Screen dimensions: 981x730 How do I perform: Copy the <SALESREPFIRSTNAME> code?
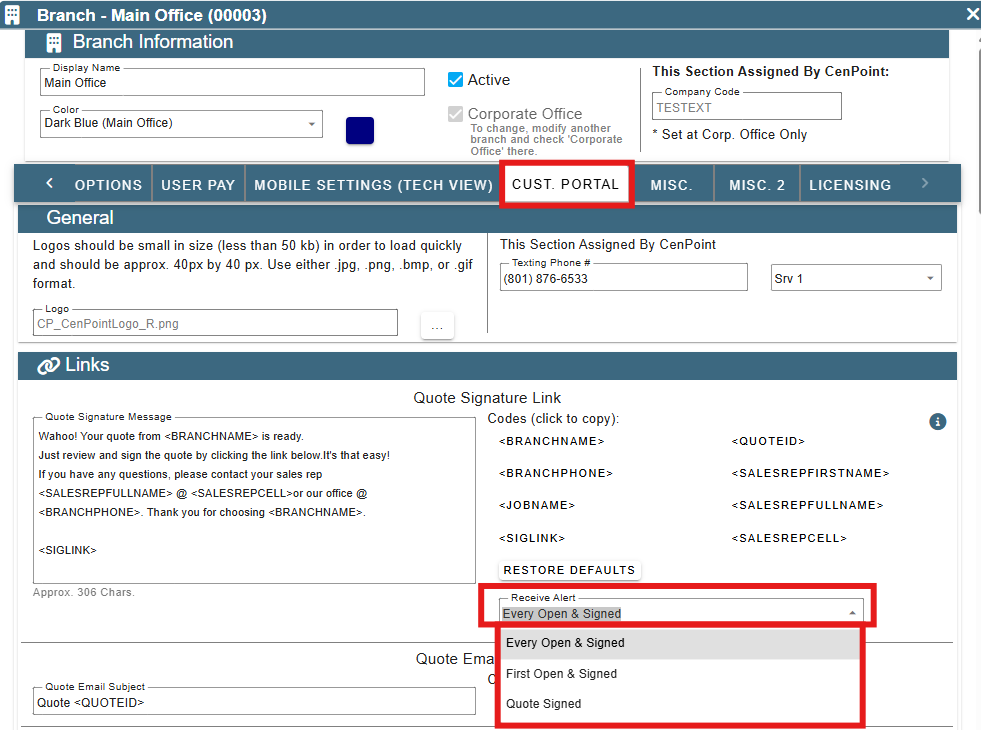point(810,473)
